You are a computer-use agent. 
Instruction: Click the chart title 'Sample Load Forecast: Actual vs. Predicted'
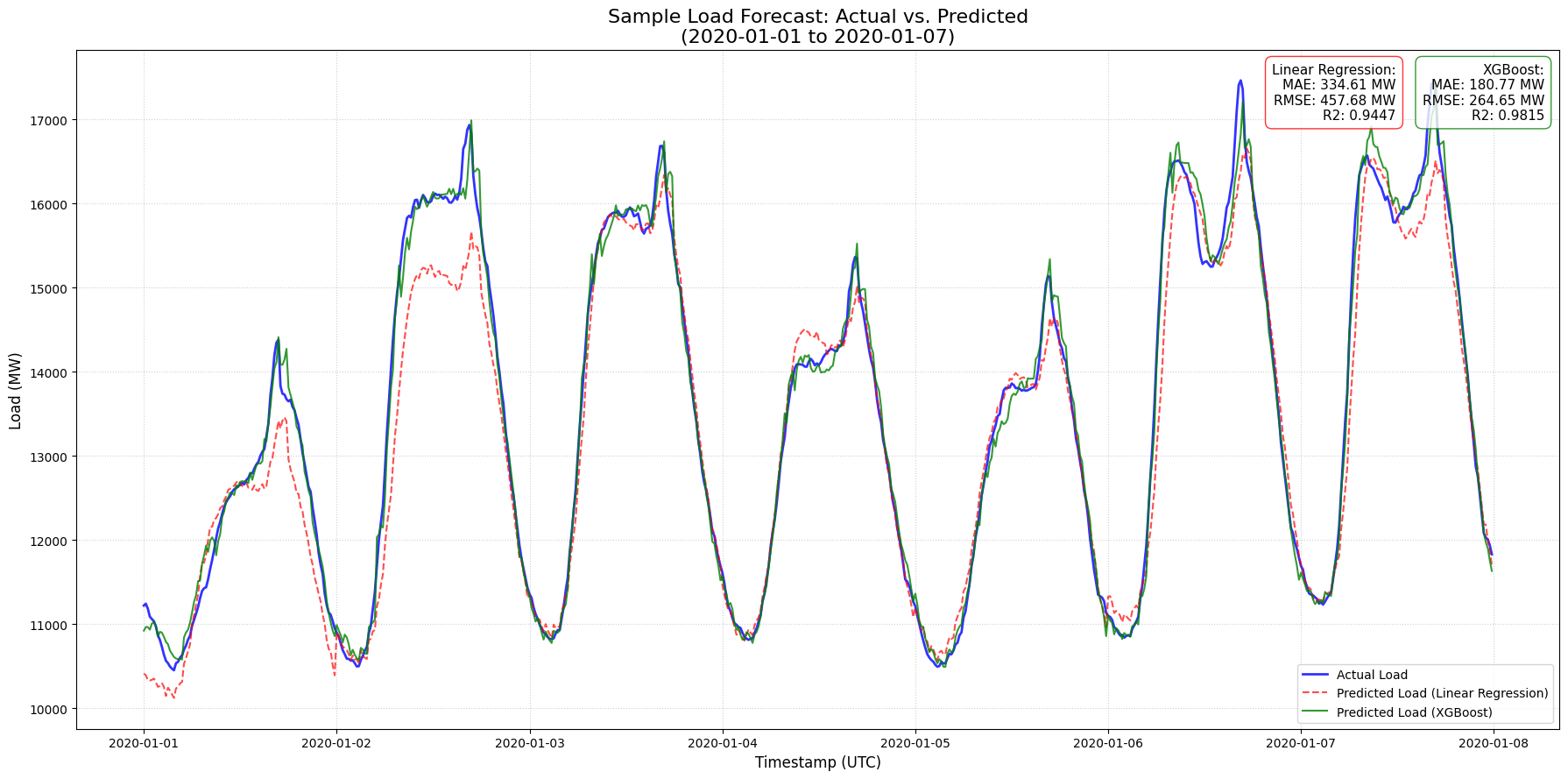click(x=818, y=17)
